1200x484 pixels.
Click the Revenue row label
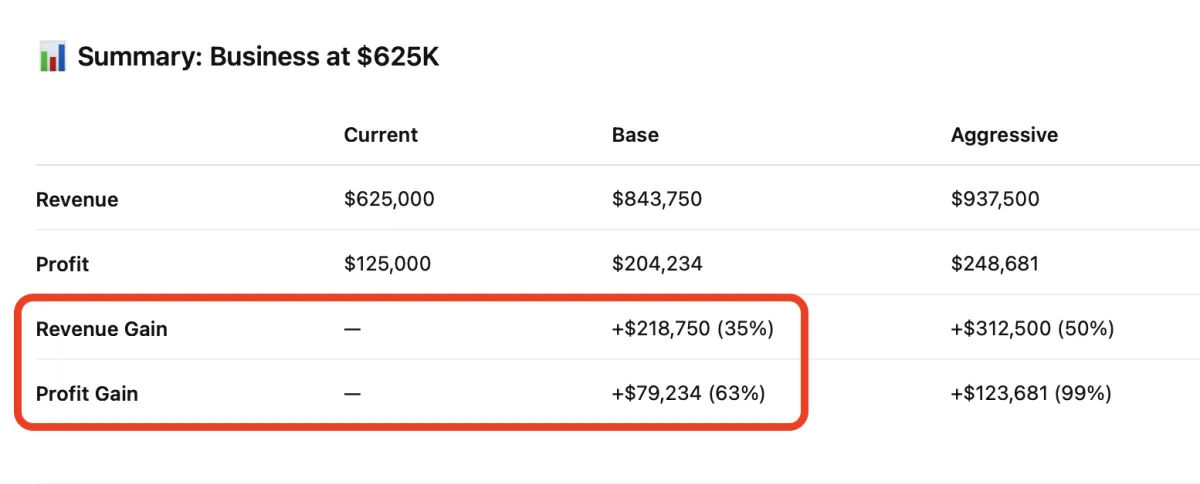(77, 200)
